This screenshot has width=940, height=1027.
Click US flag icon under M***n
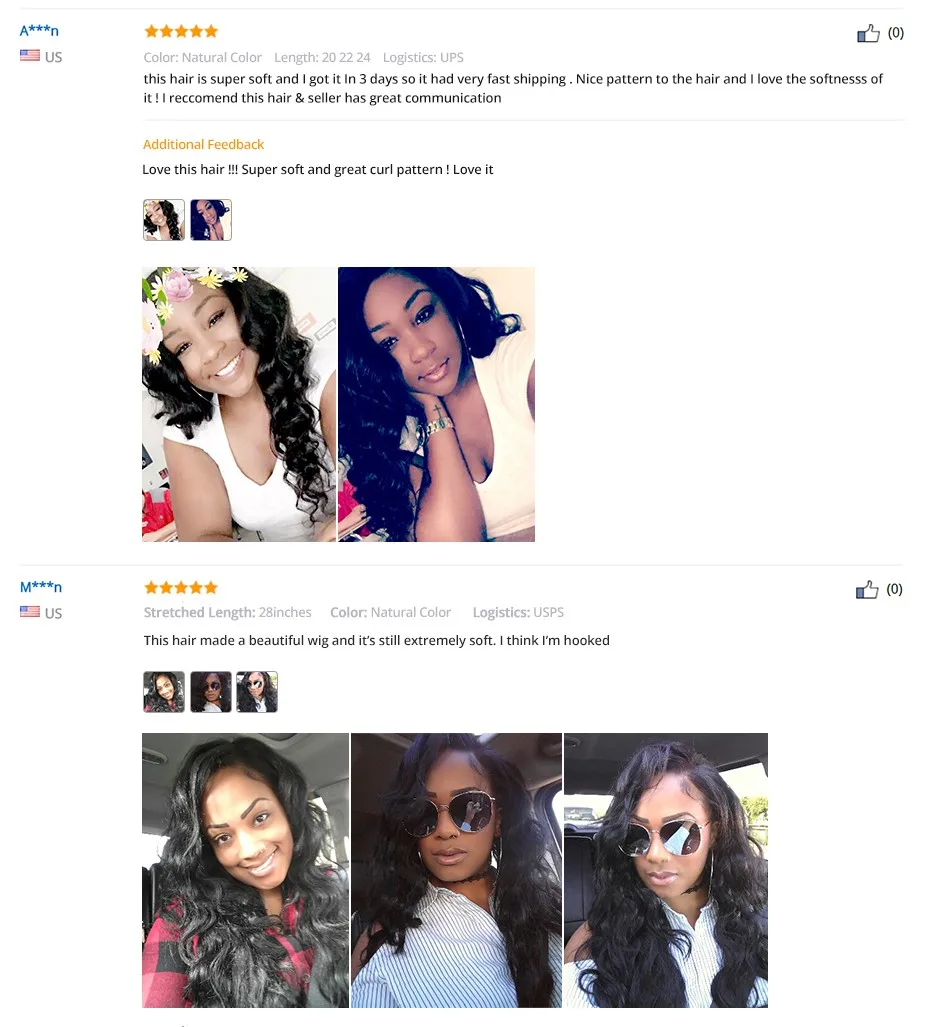pyautogui.click(x=29, y=612)
